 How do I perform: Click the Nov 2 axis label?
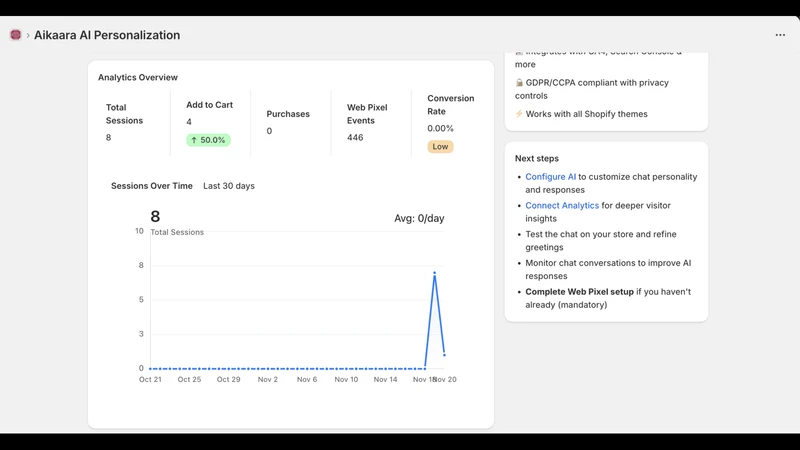(x=268, y=380)
